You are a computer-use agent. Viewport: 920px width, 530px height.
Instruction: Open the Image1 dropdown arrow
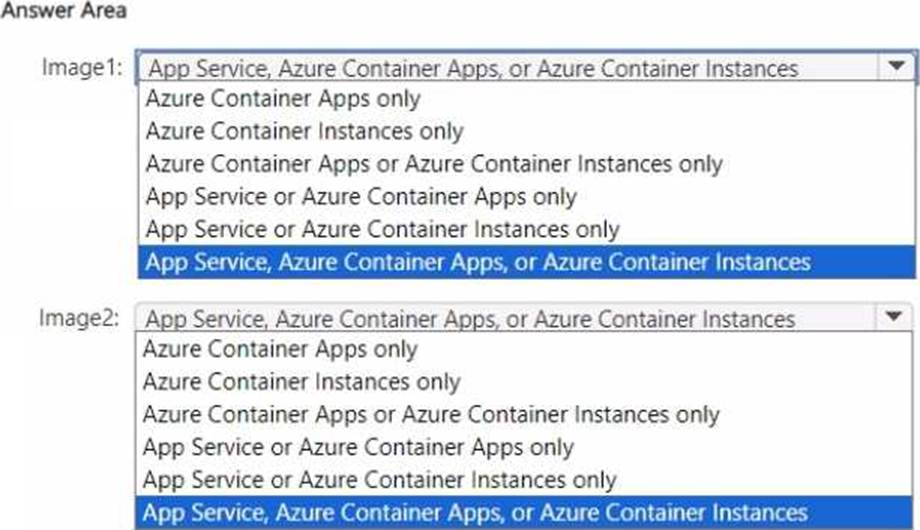point(892,67)
